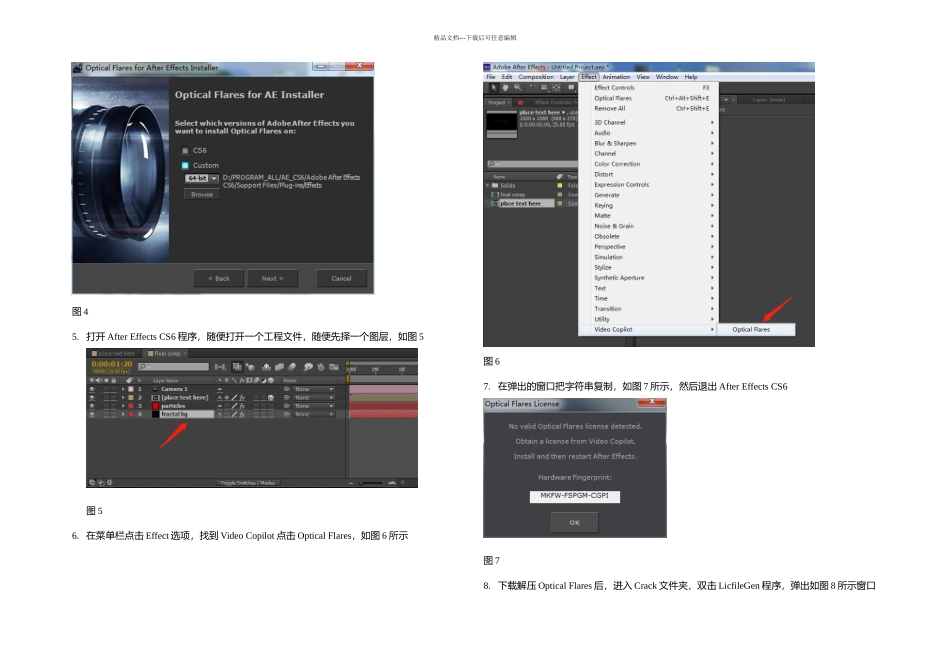Select the Unified Camera tool
The width and height of the screenshot is (950, 672).
point(545,87)
